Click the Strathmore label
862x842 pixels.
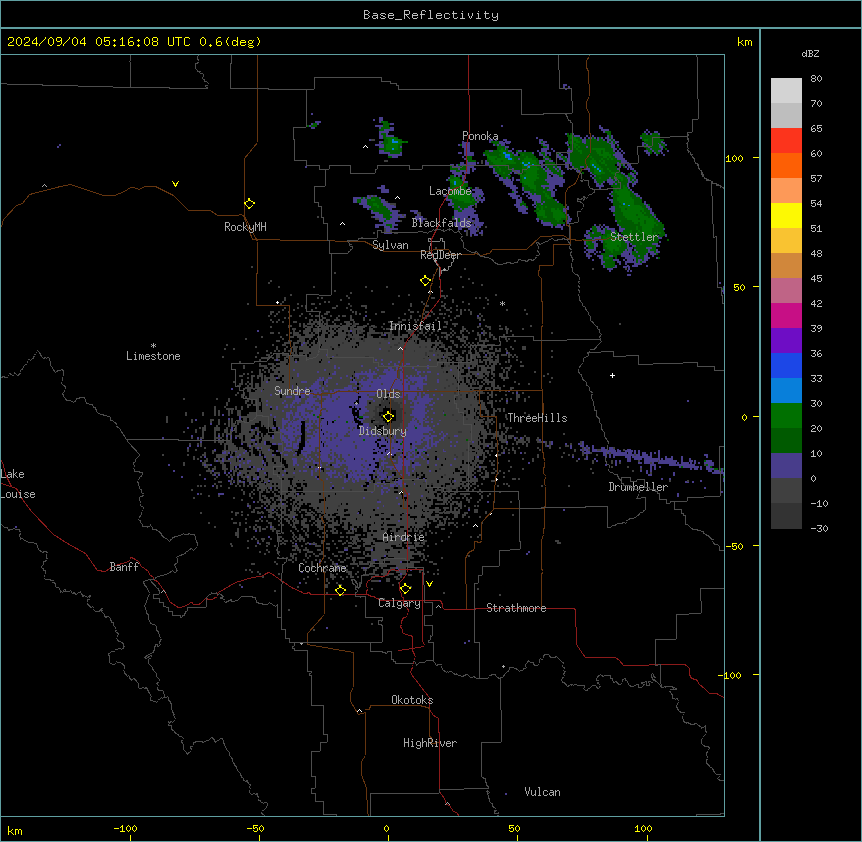click(516, 608)
